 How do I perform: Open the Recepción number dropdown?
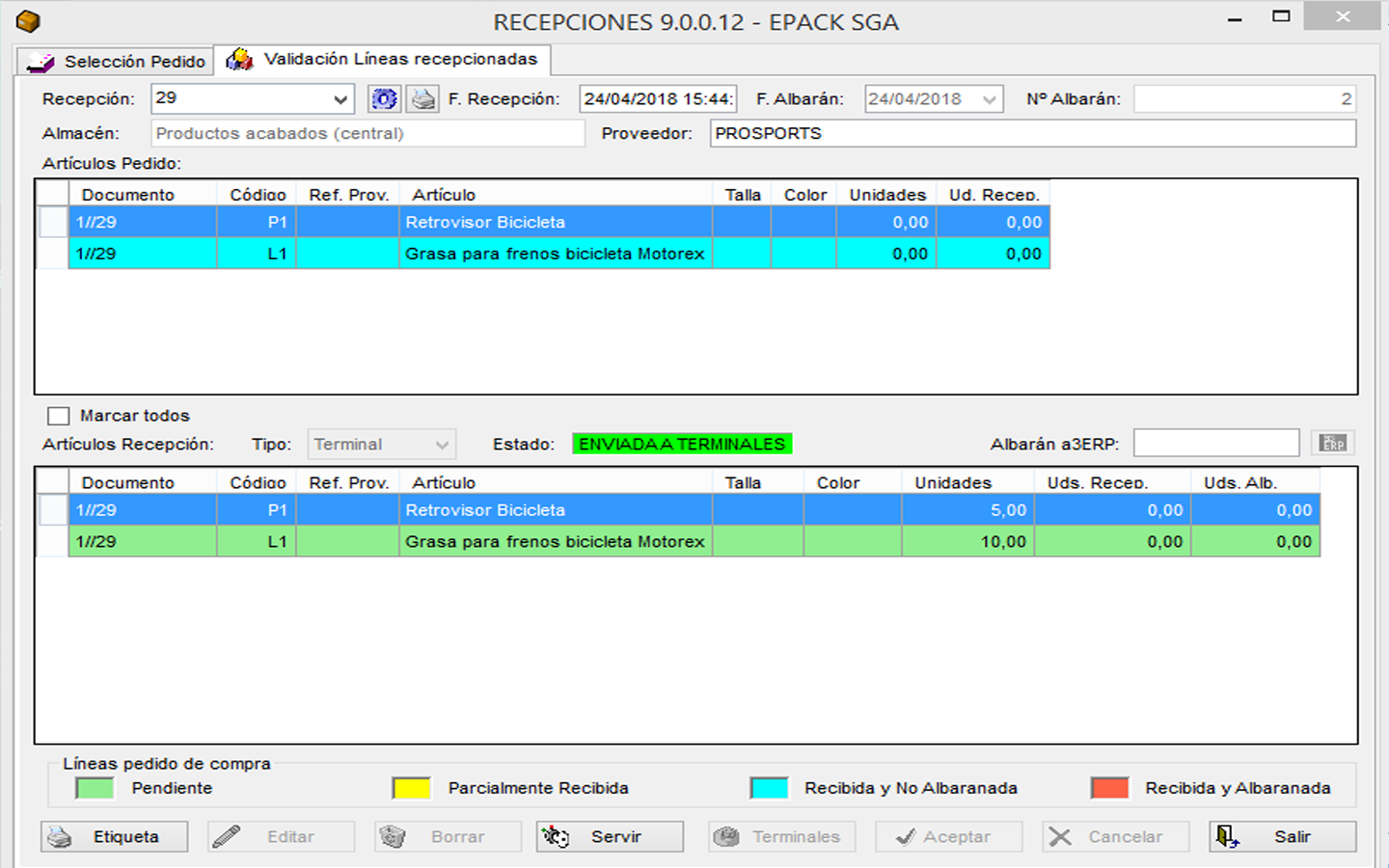340,99
